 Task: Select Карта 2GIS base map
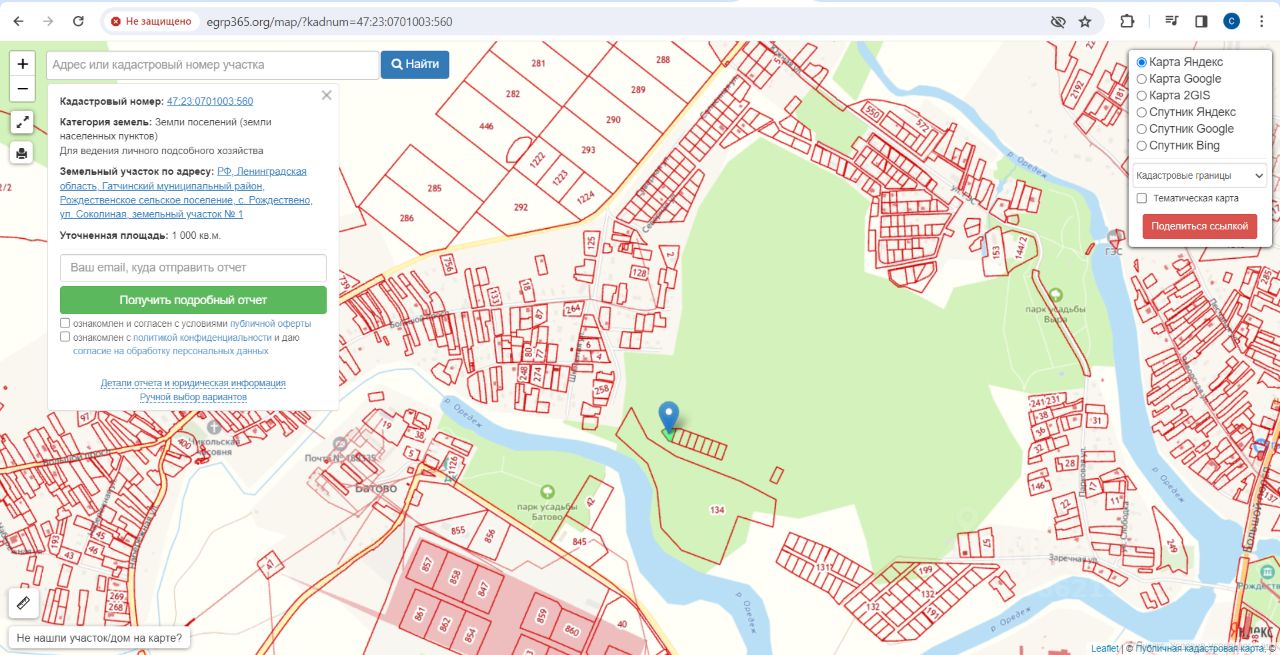(1142, 96)
